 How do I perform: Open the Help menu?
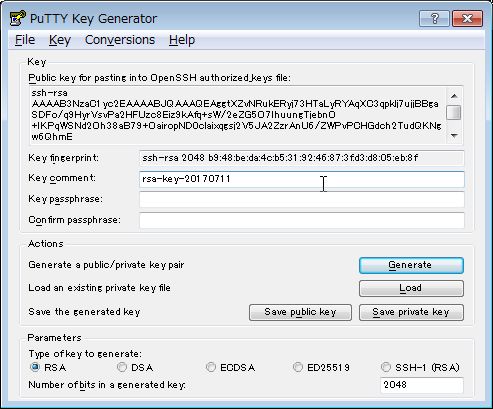[182, 40]
